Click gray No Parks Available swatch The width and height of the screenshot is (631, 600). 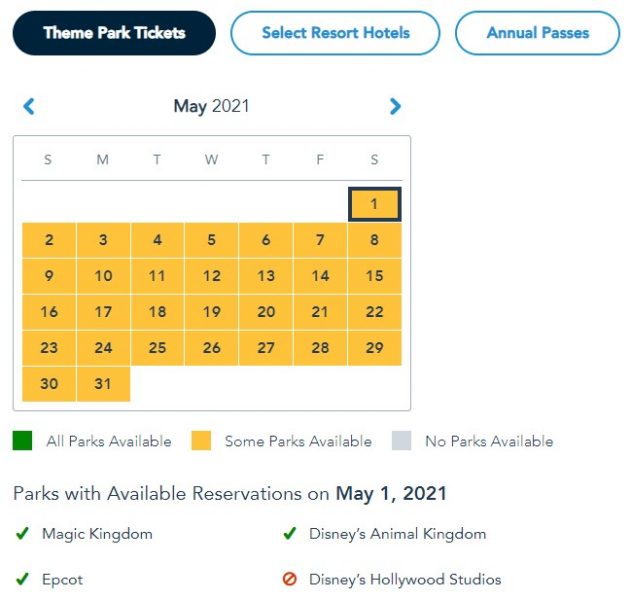tap(401, 440)
